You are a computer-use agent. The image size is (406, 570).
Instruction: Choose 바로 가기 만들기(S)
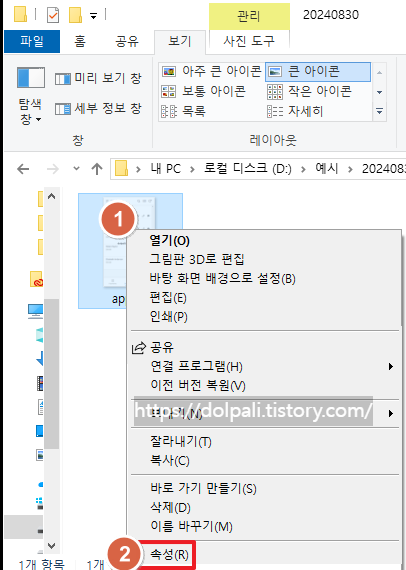[x=203, y=488]
